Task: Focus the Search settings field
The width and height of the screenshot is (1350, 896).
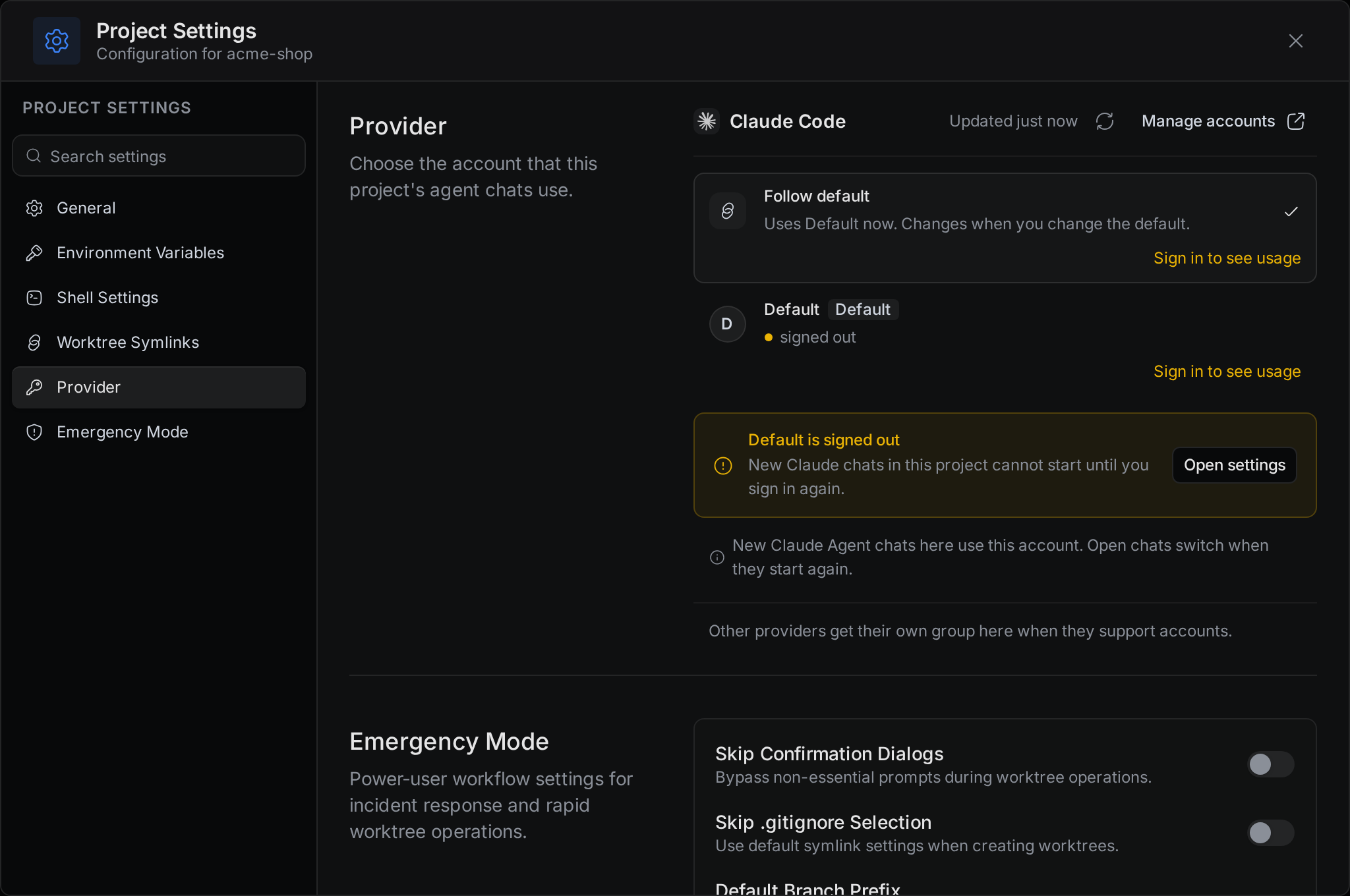Action: pos(159,155)
